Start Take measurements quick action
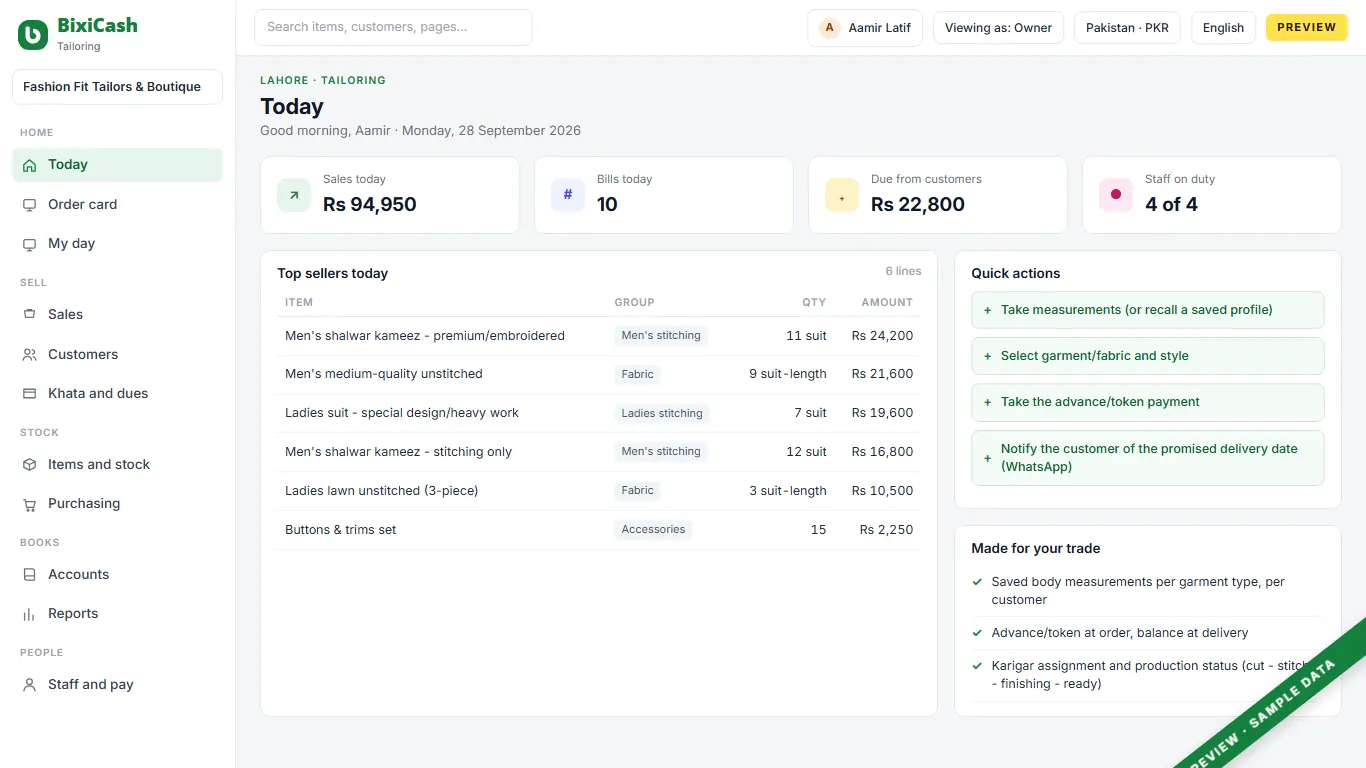 tap(1147, 310)
